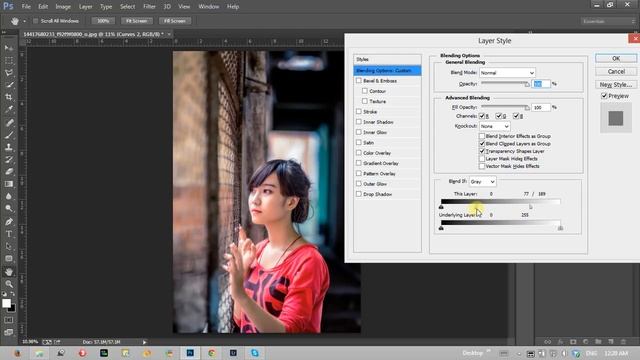640x360 pixels.
Task: Select the Zoom tool in toolbox
Action: (x=9, y=284)
